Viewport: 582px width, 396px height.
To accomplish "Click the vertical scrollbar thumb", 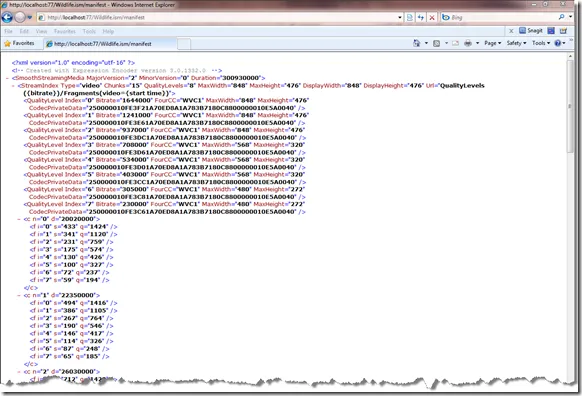I will 570,106.
